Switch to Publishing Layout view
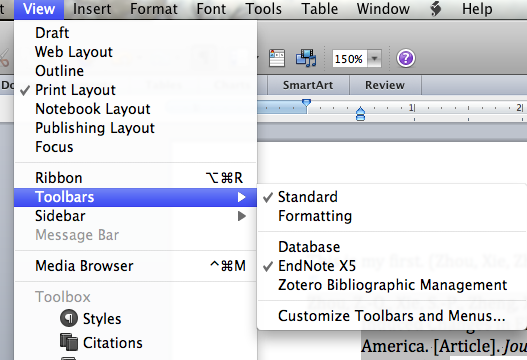This screenshot has height=360, width=527. point(135,128)
